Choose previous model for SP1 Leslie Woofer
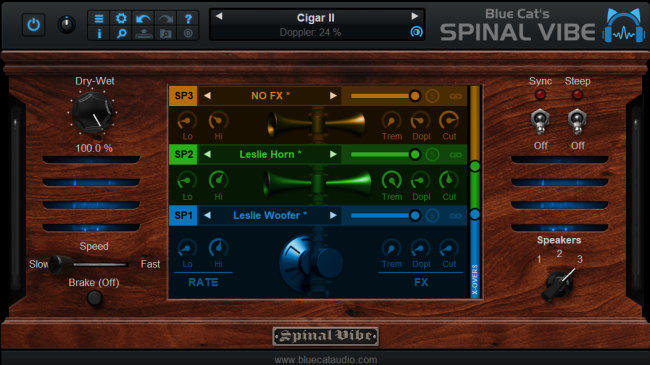 [x=207, y=215]
